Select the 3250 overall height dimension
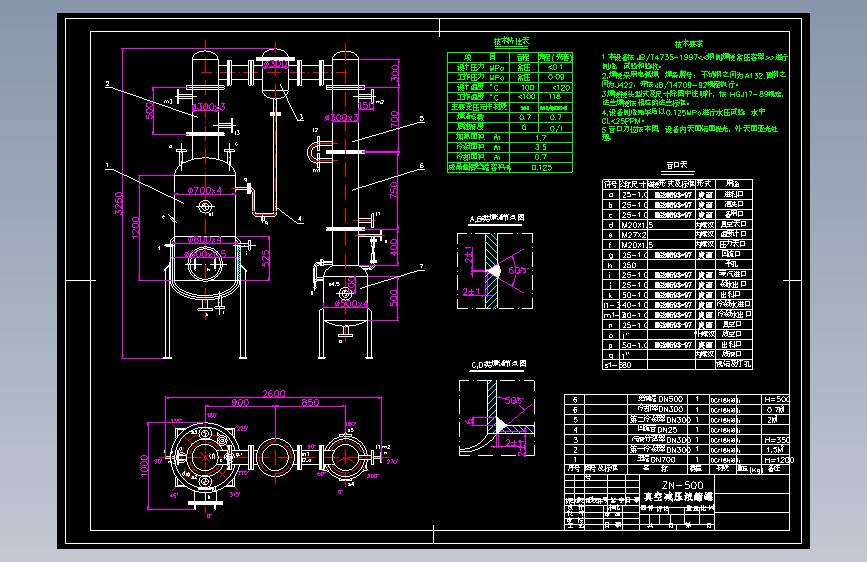 click(x=118, y=203)
